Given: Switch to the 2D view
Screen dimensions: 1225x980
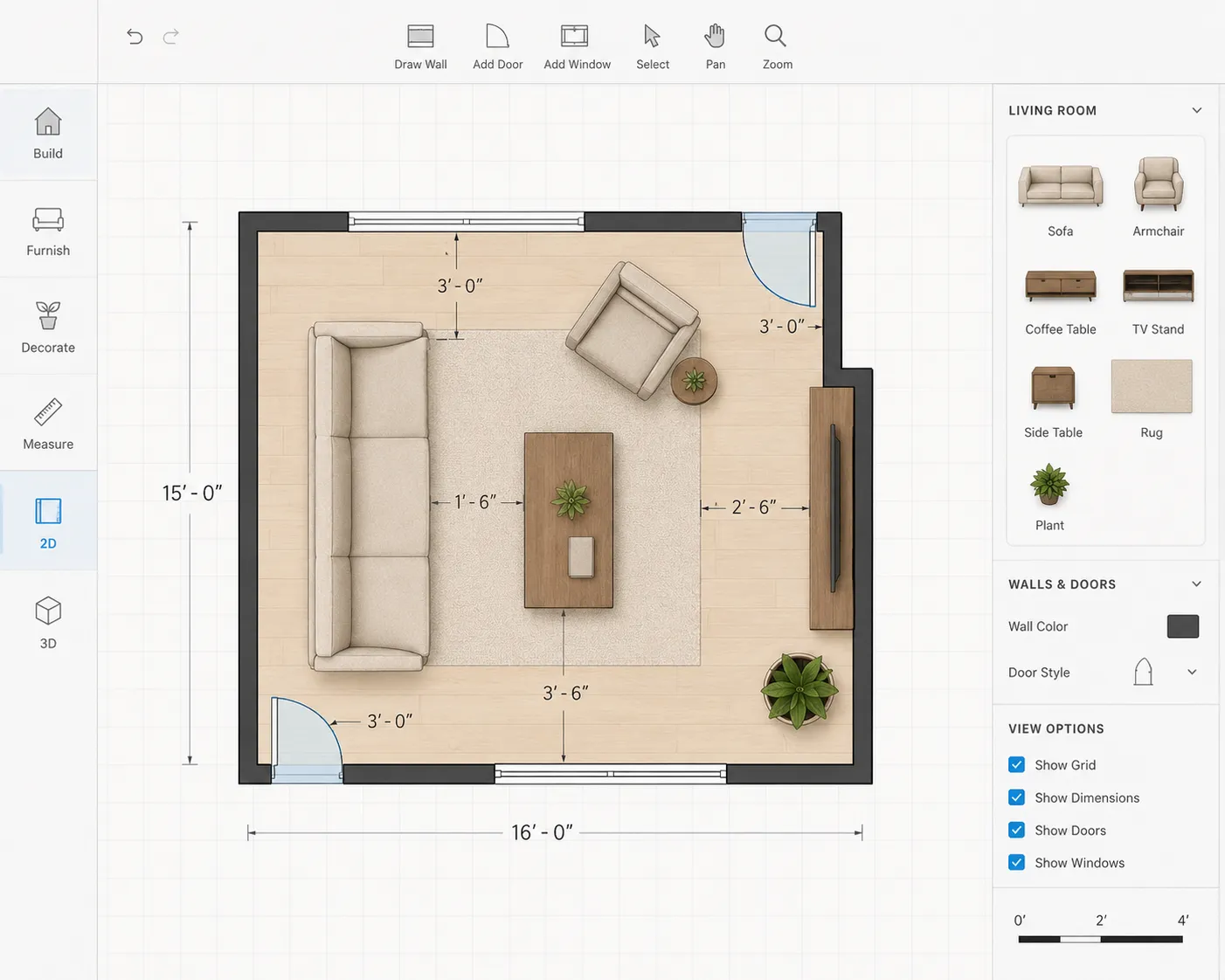Looking at the screenshot, I should pyautogui.click(x=48, y=522).
